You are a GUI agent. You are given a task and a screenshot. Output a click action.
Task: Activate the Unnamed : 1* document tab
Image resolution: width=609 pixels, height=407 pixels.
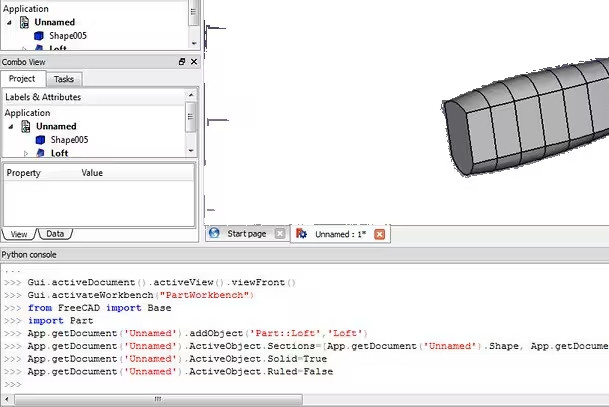point(340,234)
